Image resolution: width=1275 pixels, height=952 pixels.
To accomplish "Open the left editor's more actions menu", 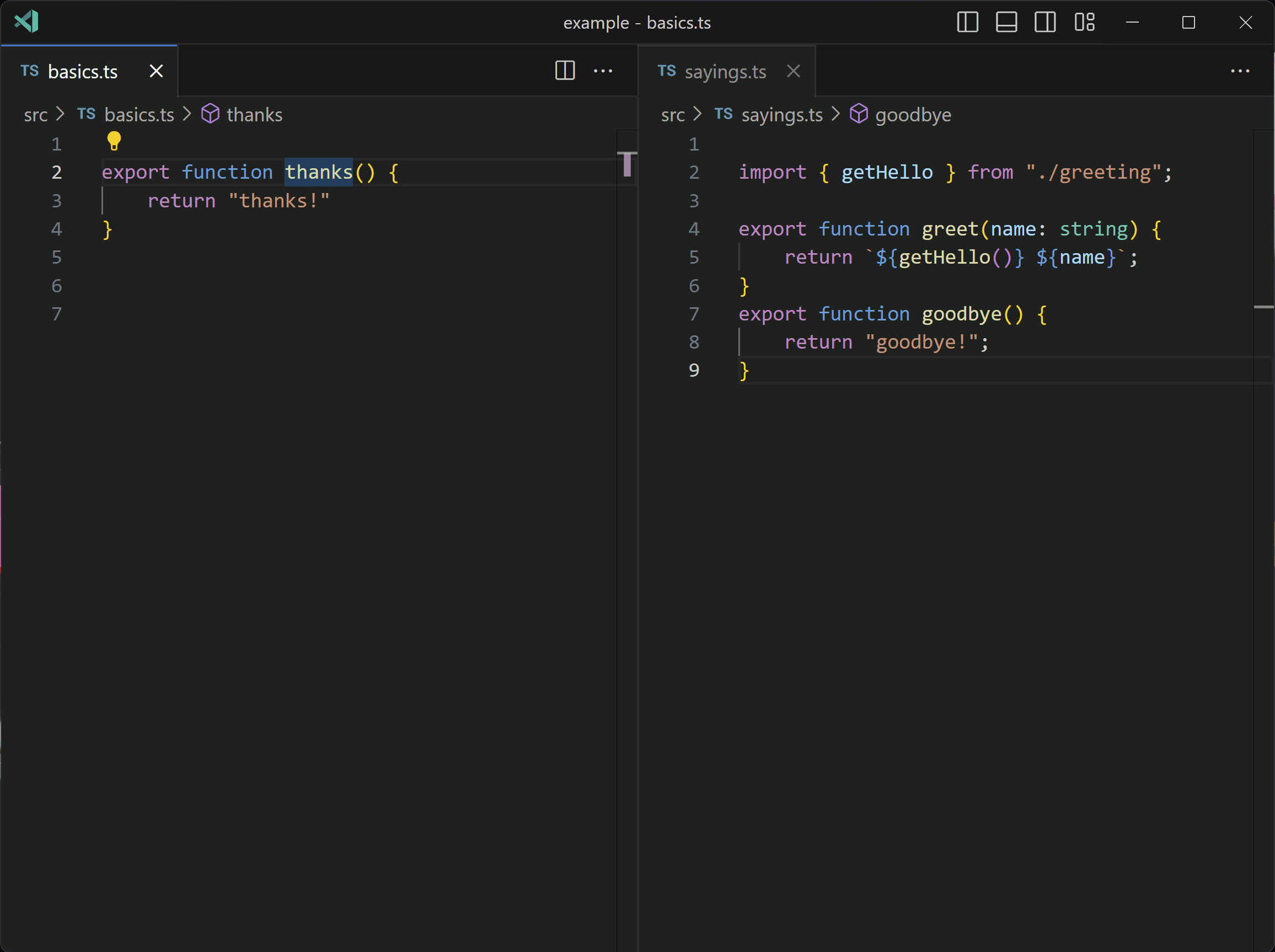I will tap(603, 71).
